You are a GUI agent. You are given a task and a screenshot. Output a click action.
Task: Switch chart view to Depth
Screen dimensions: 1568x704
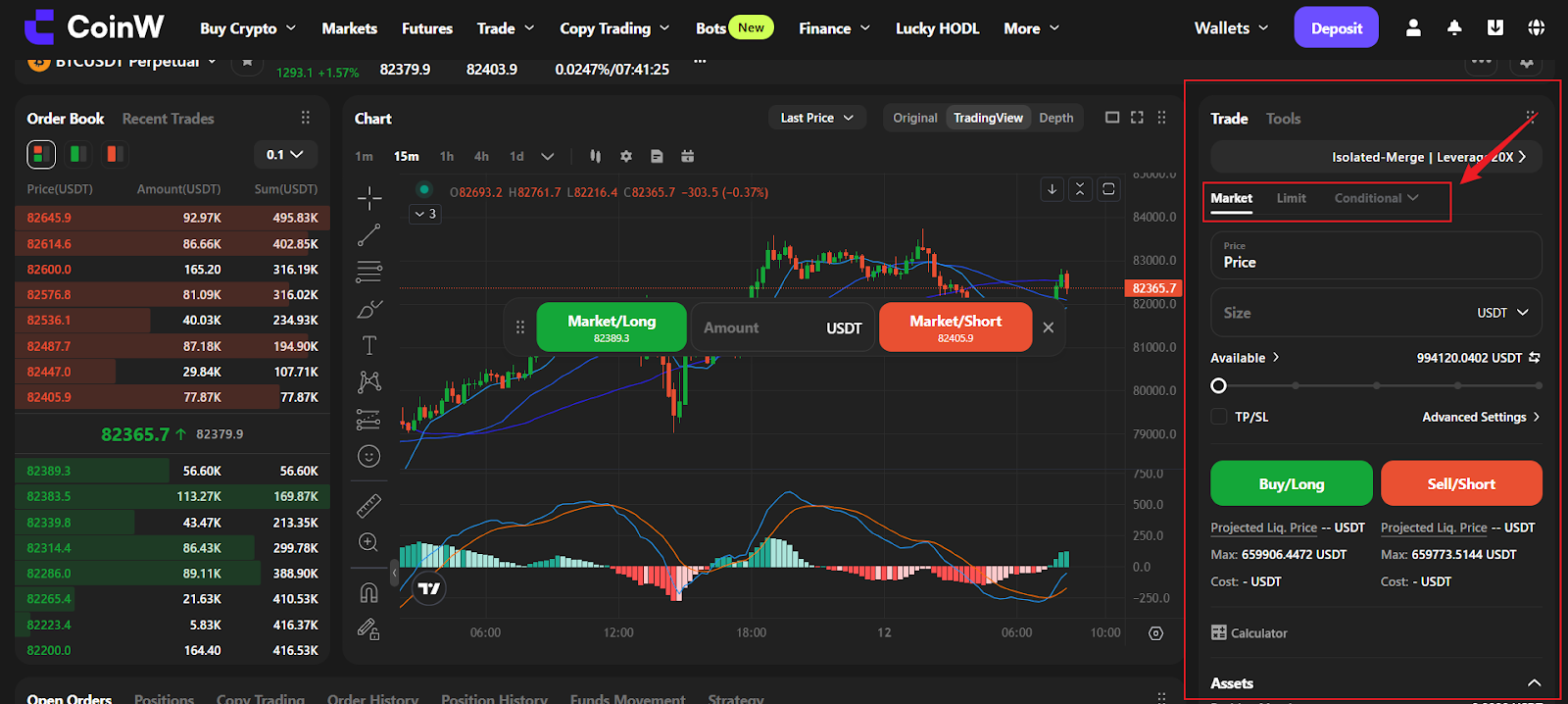pyautogui.click(x=1056, y=118)
